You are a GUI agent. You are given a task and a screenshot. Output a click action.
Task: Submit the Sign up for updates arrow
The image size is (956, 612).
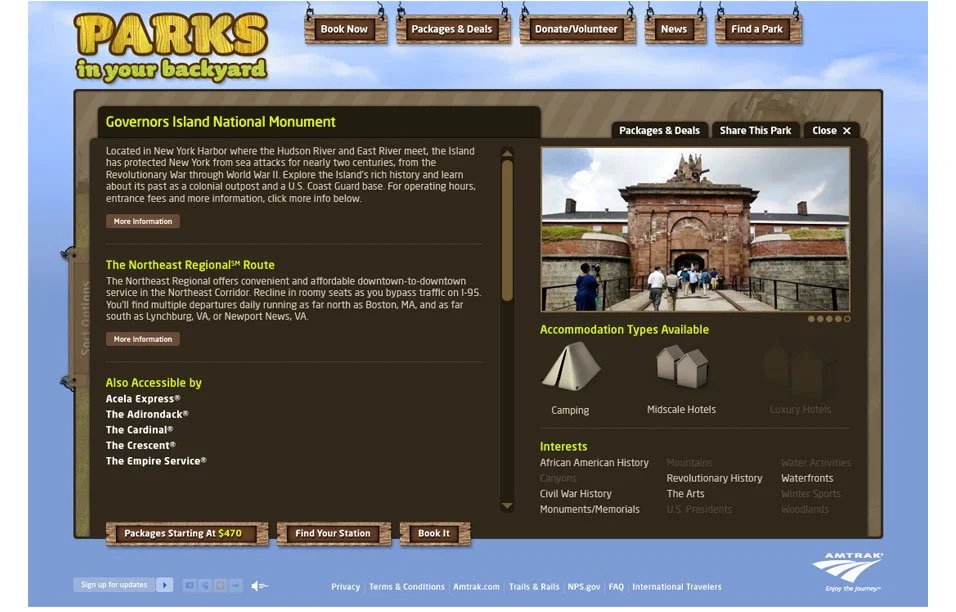pos(165,585)
